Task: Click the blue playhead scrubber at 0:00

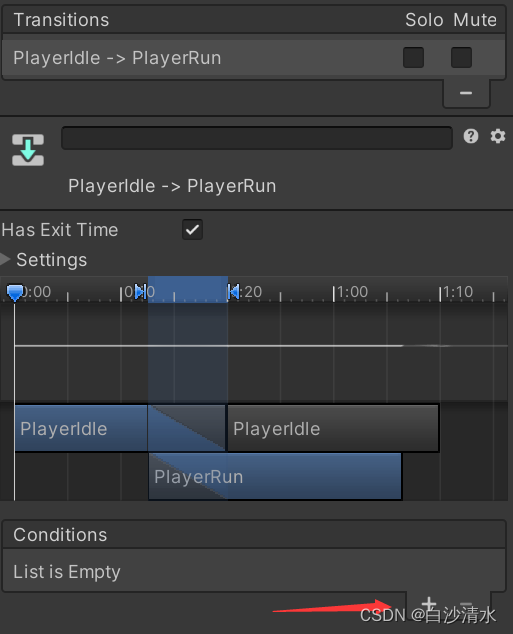Action: [15, 292]
